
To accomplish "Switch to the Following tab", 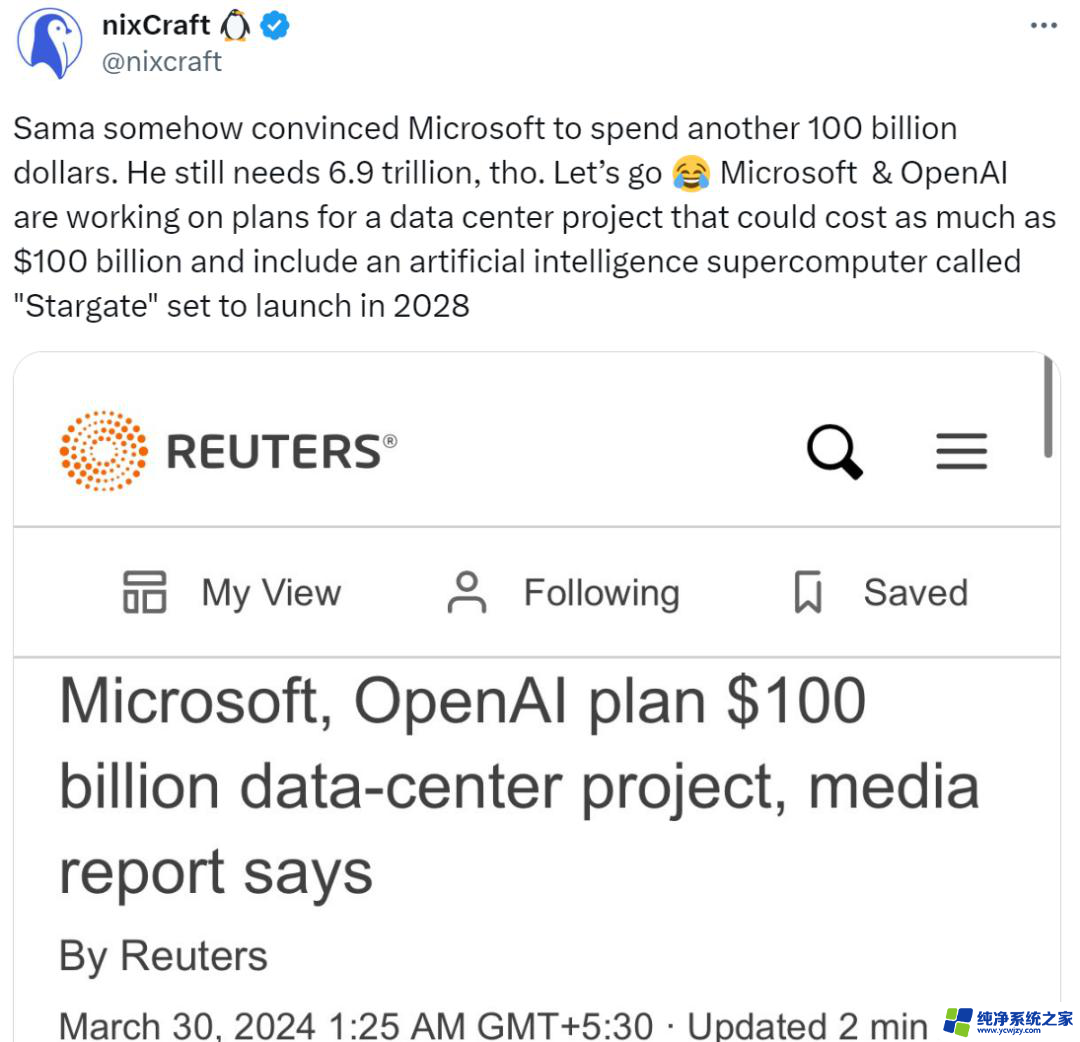I will point(601,592).
